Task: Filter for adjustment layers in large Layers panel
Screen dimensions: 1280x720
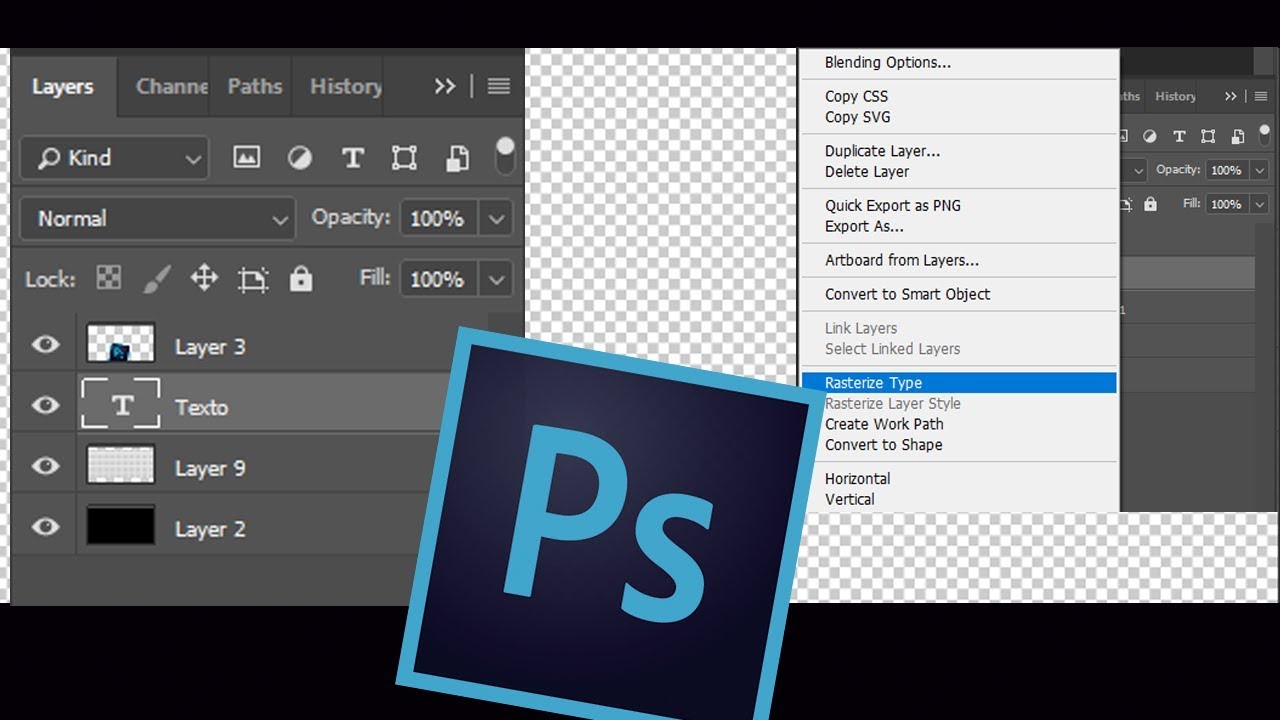Action: [300, 158]
